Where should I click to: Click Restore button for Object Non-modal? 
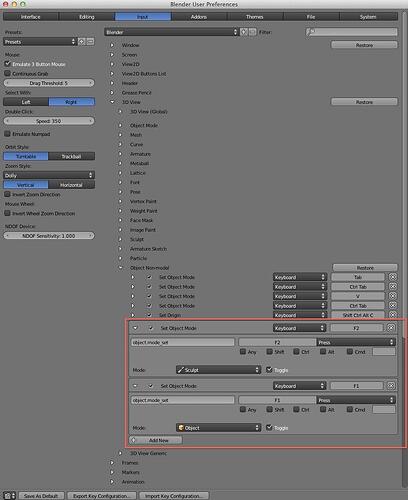(x=365, y=268)
